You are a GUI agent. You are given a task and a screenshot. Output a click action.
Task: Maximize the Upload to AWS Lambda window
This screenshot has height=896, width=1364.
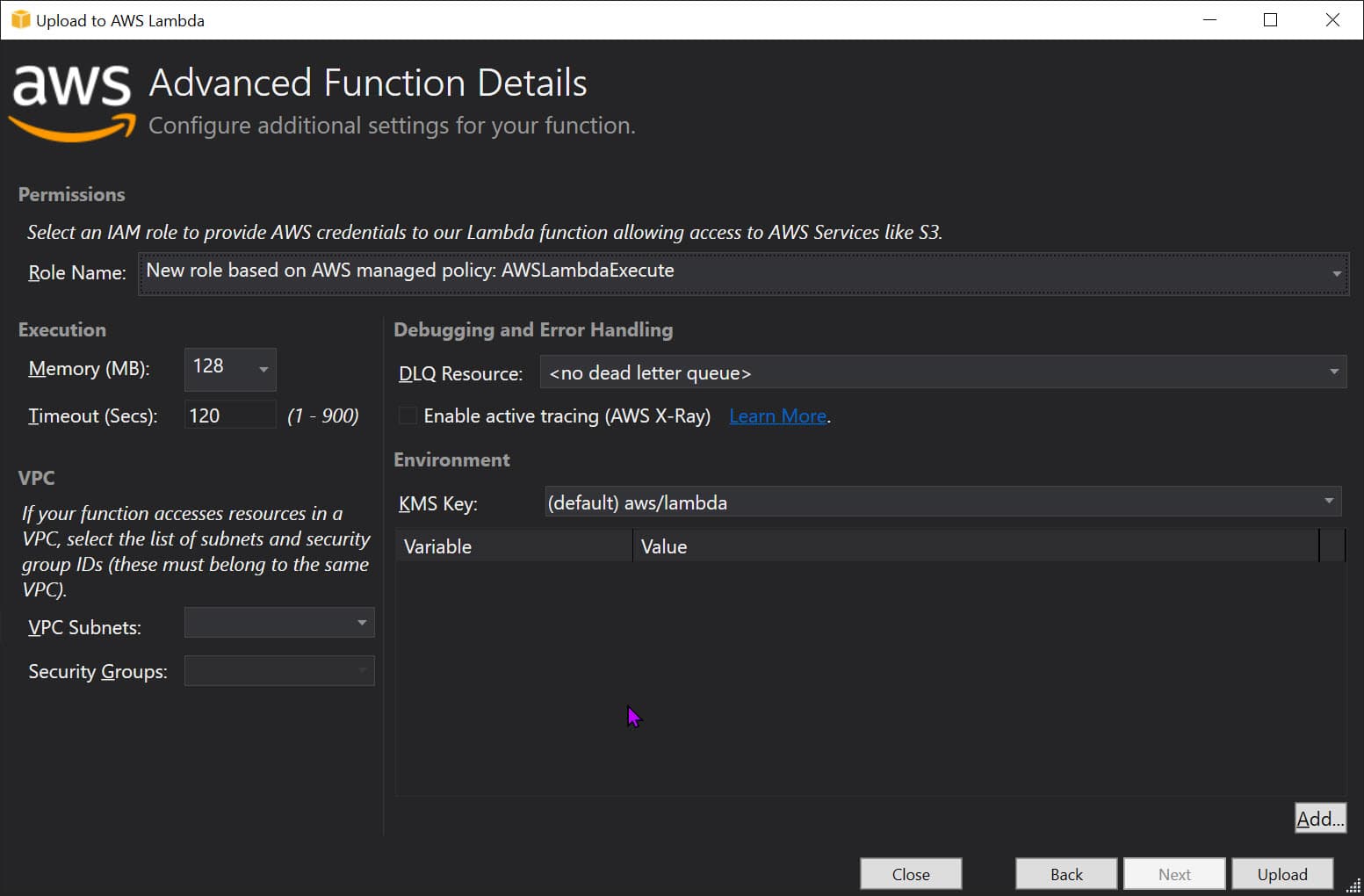tap(1270, 19)
